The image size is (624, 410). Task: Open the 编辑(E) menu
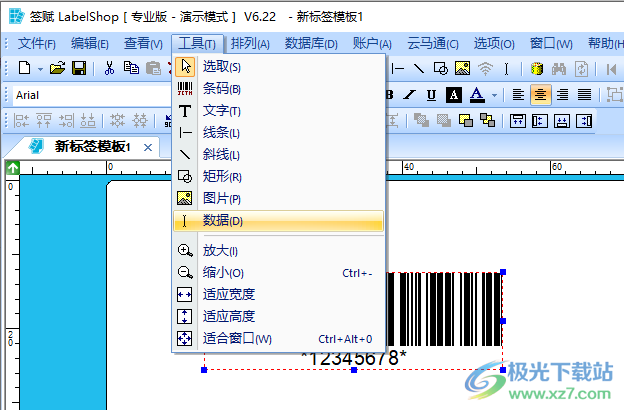(x=90, y=43)
